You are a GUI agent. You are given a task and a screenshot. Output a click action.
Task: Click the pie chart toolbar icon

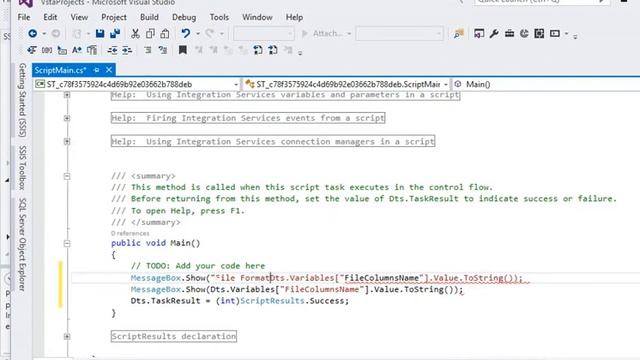524,33
